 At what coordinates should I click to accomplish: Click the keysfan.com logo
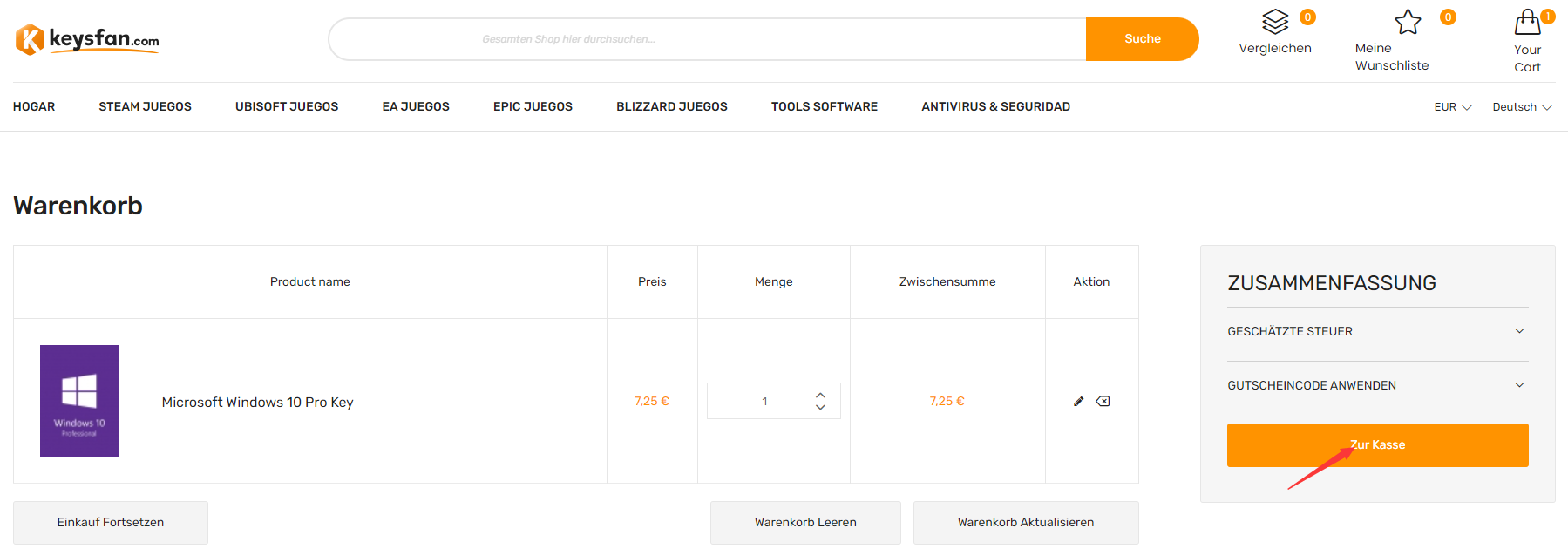pos(87,39)
